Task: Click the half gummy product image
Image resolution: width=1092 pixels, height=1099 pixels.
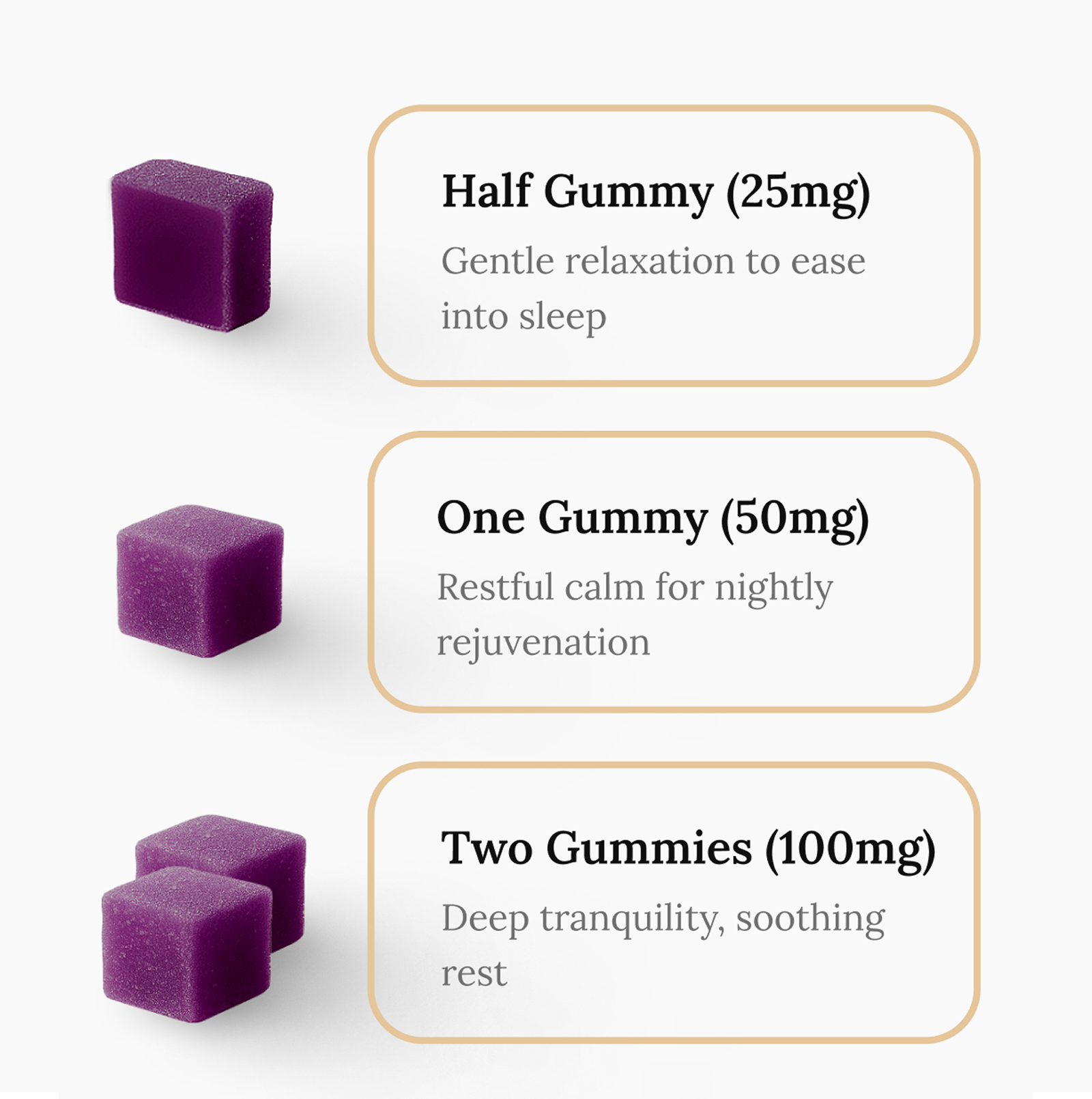Action: [x=192, y=246]
